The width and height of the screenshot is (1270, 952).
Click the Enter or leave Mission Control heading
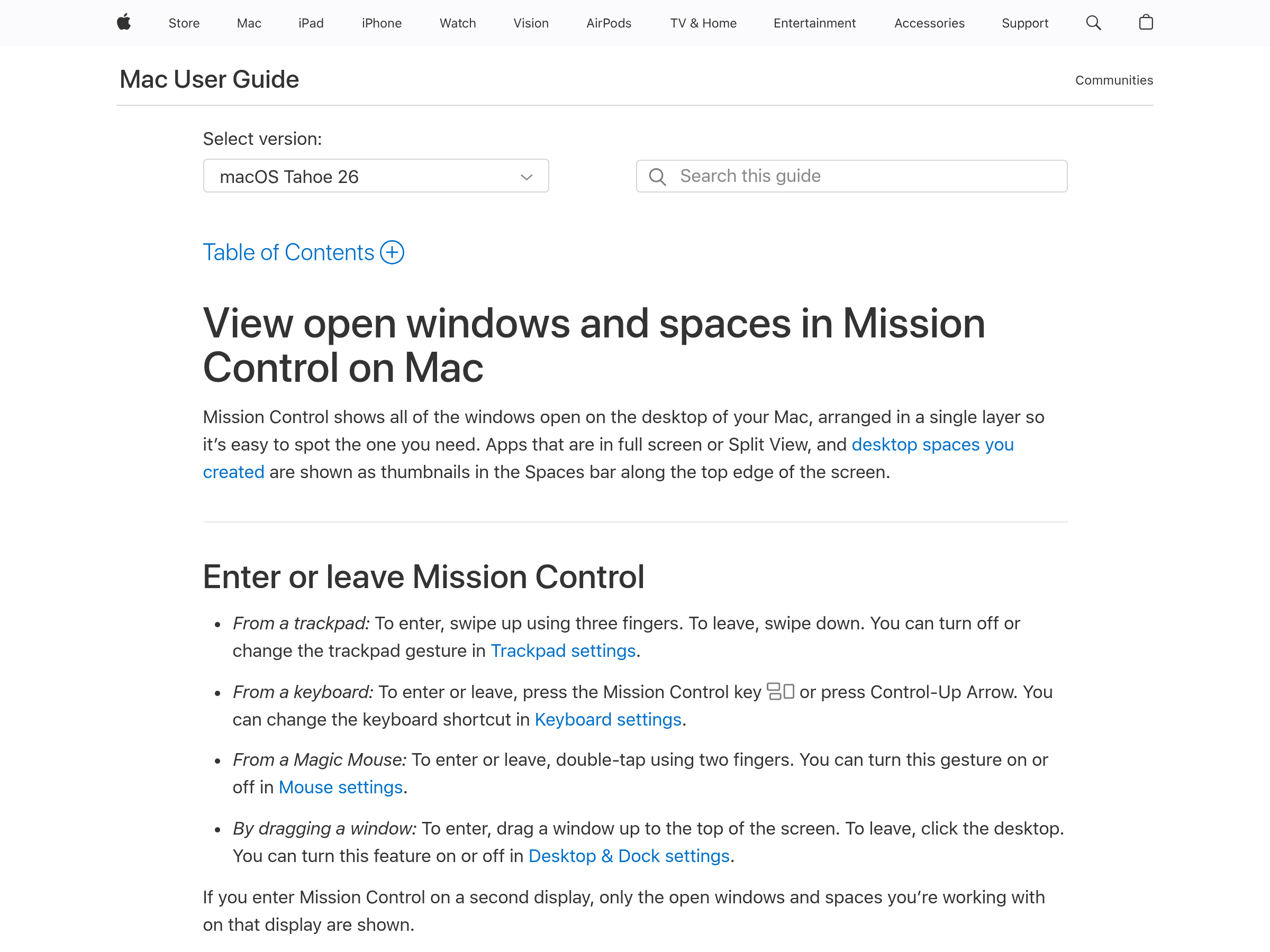(423, 576)
